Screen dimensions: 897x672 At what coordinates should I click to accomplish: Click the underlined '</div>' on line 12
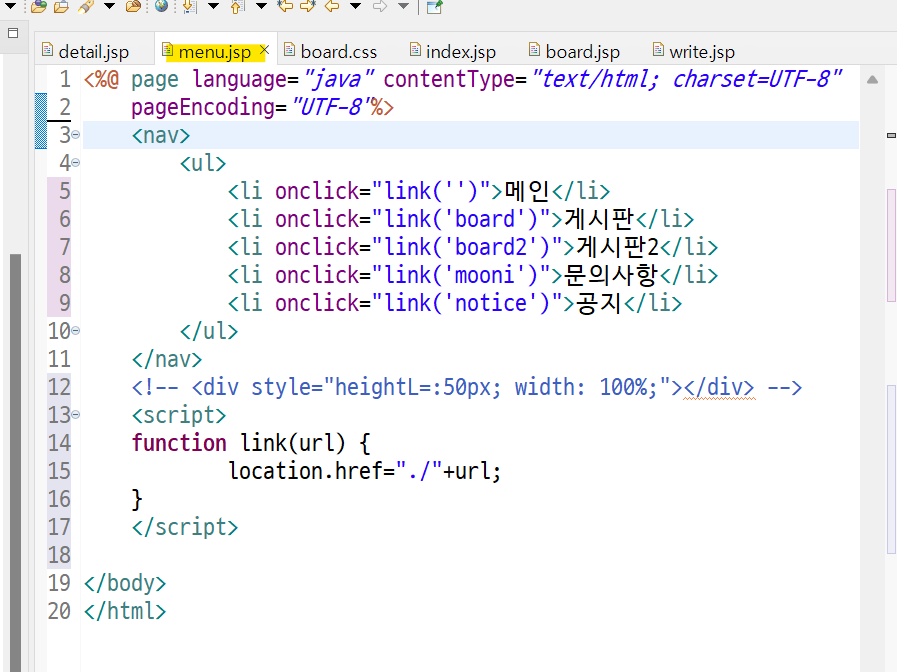click(x=719, y=387)
